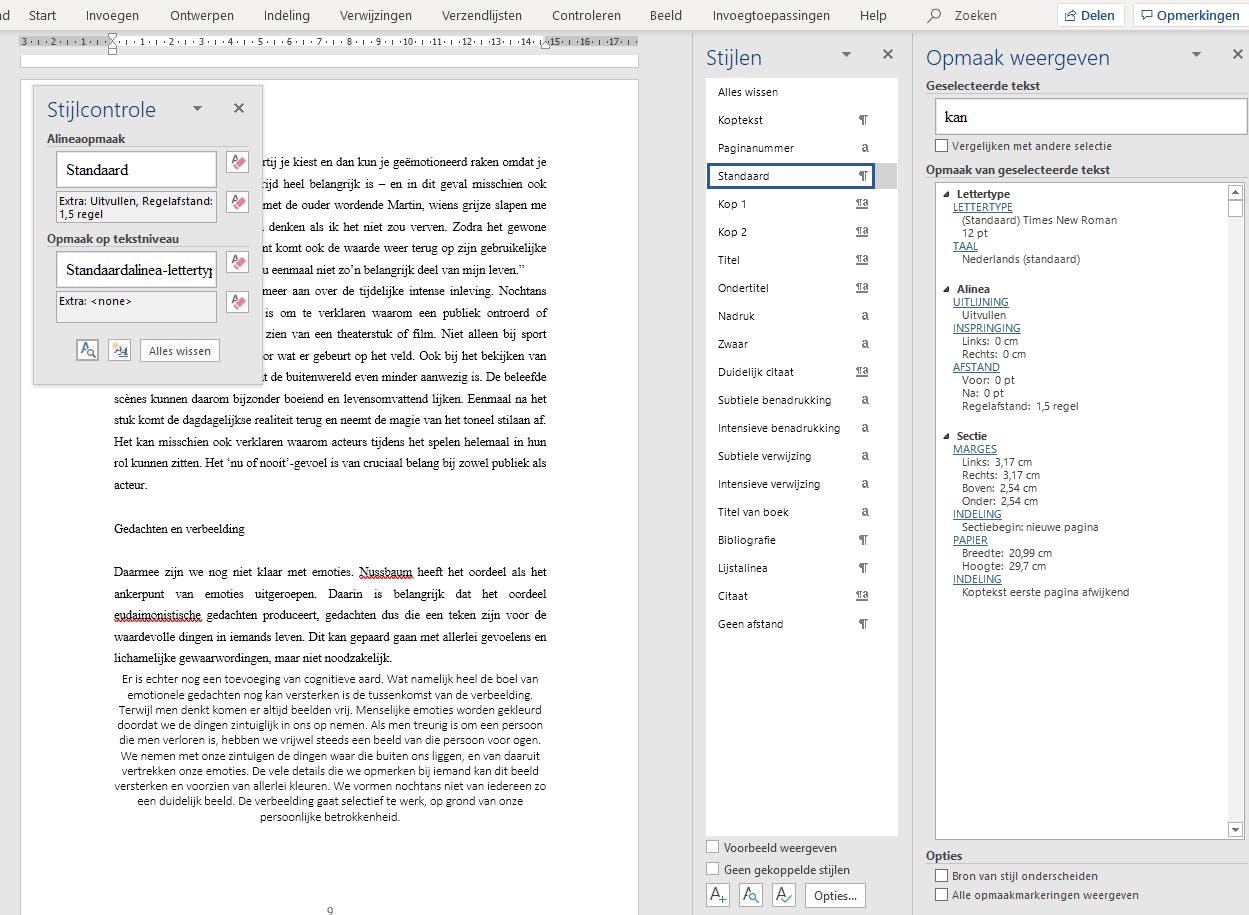
Task: Check Vergelijken met andere selectie
Action: (x=941, y=146)
